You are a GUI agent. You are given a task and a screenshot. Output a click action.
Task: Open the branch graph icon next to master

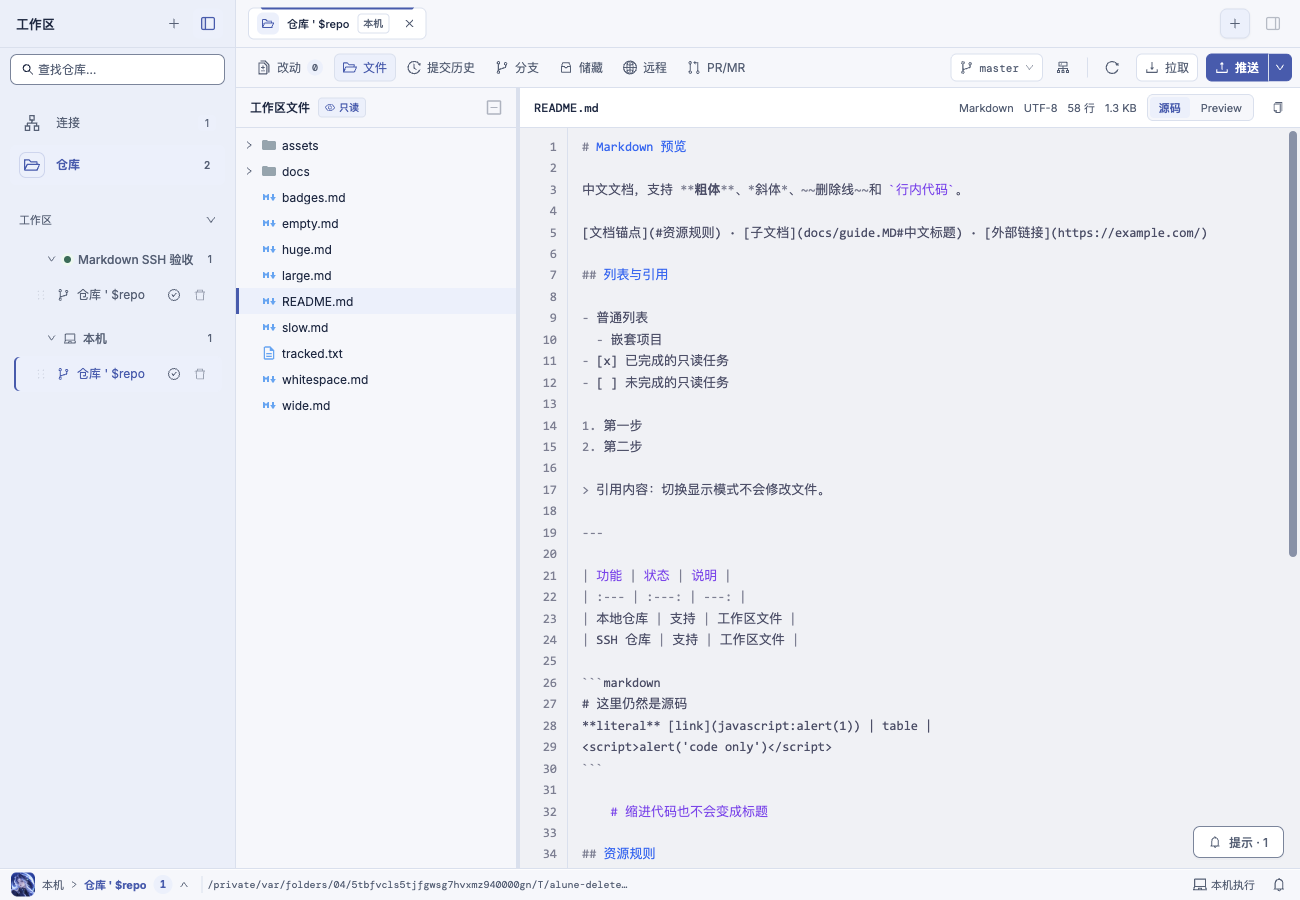pyautogui.click(x=1063, y=68)
